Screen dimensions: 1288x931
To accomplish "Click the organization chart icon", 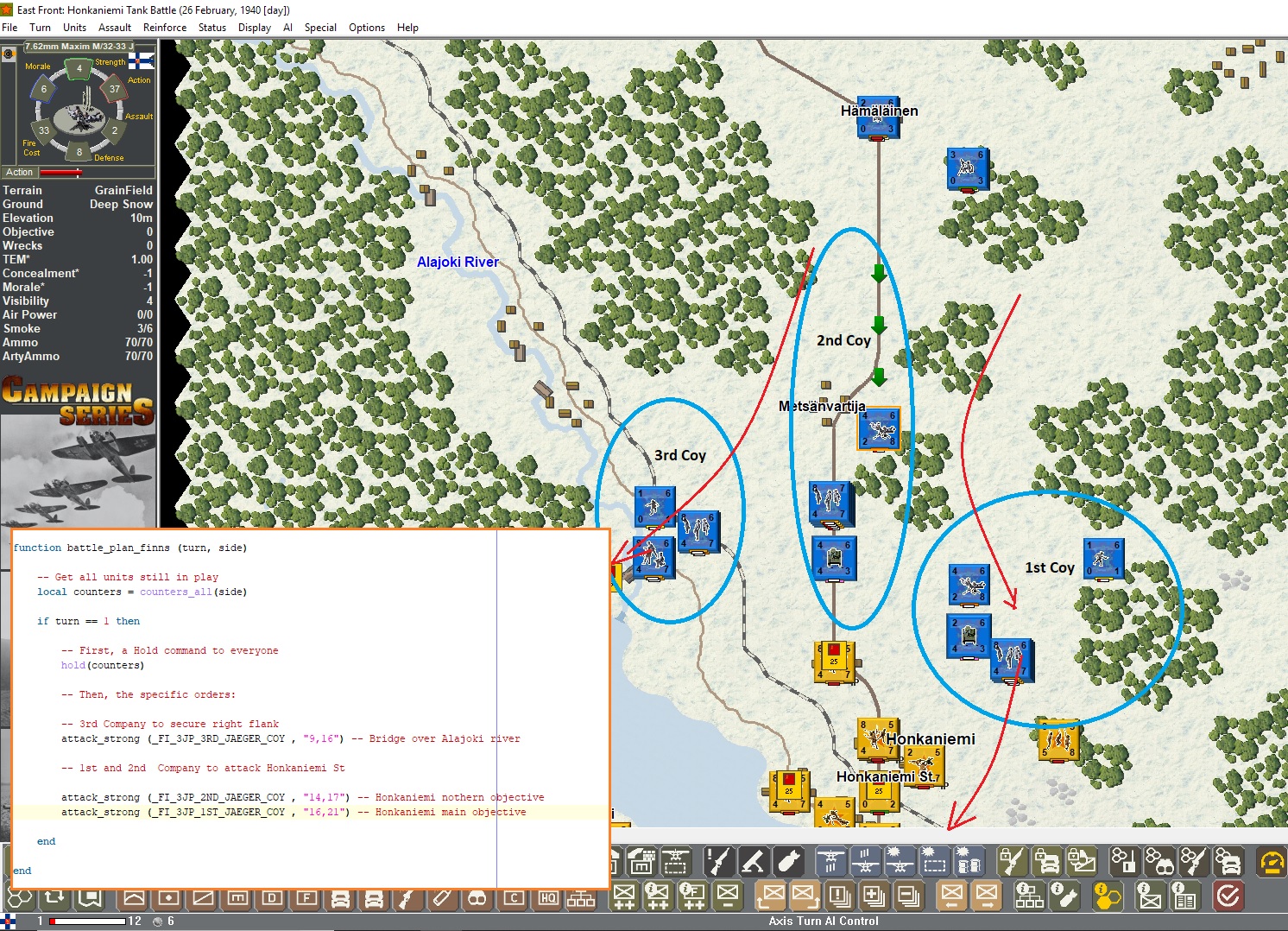I will tap(579, 898).
